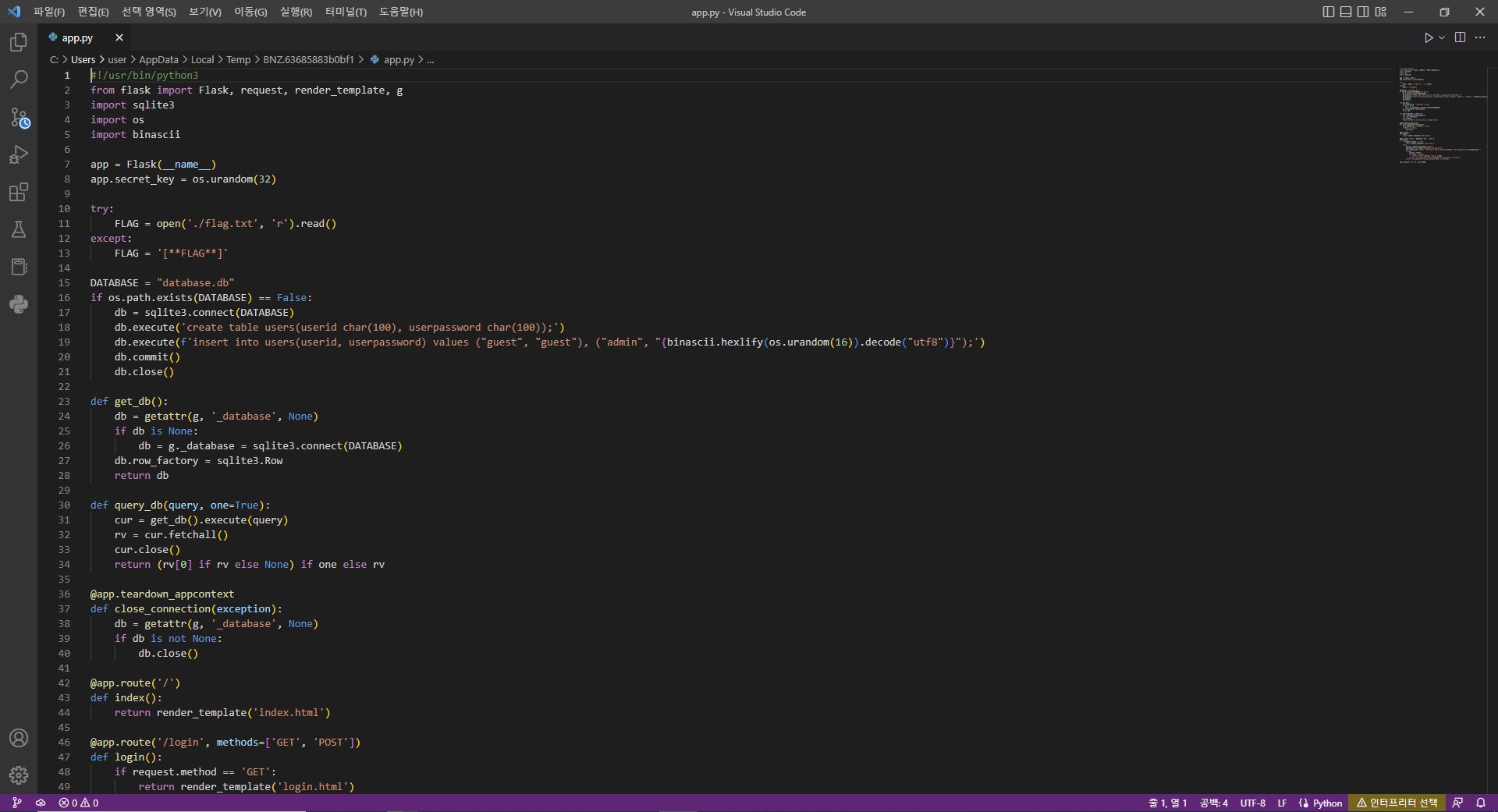This screenshot has height=812, width=1498.
Task: Place cursor on 'import binascii' line
Action: (x=135, y=134)
